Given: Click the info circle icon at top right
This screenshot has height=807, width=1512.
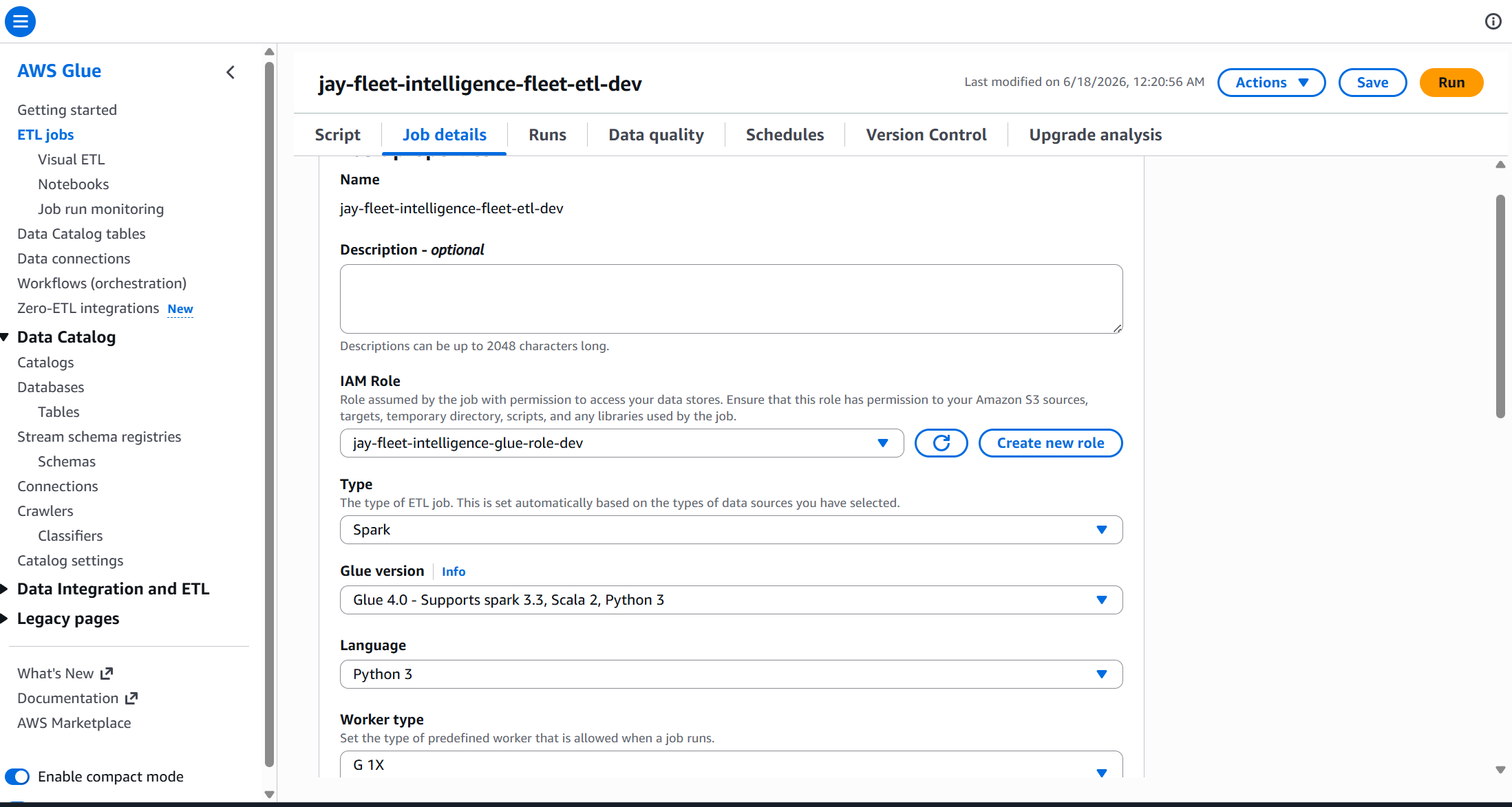Looking at the screenshot, I should [1493, 21].
